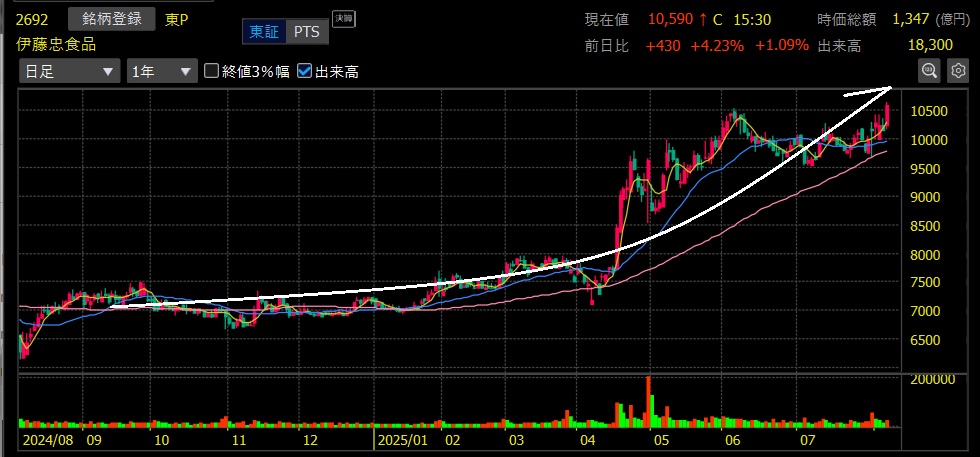Click the tallest volume bar in late April
980x457 pixels.
click(x=648, y=400)
